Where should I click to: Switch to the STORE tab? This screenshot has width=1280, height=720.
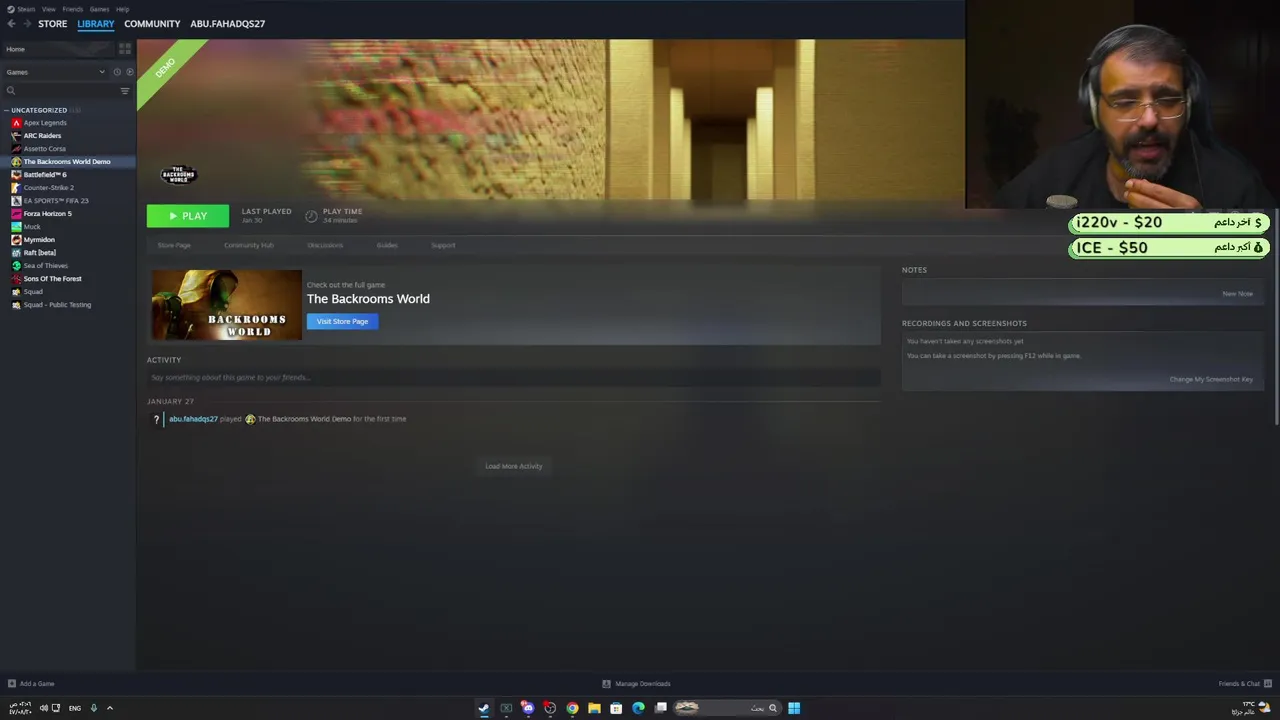pyautogui.click(x=52, y=24)
